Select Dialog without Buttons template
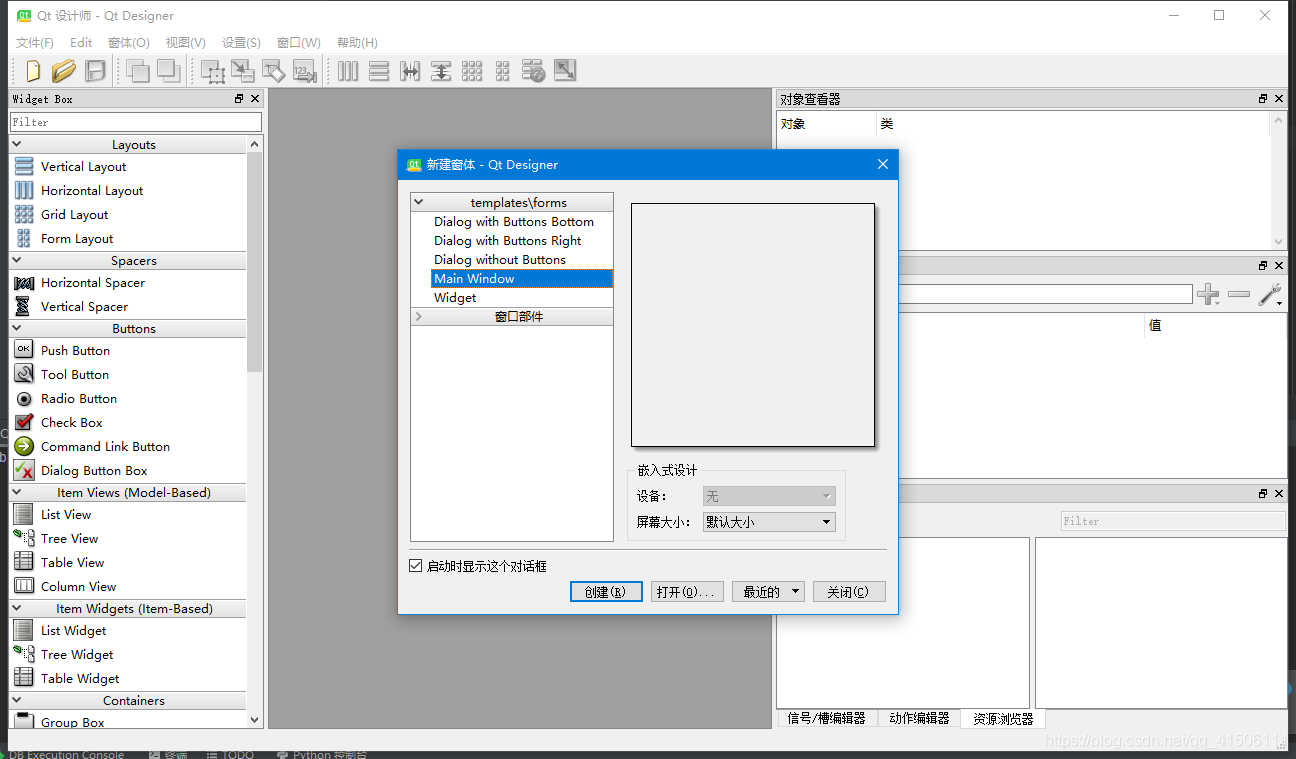 pos(499,260)
